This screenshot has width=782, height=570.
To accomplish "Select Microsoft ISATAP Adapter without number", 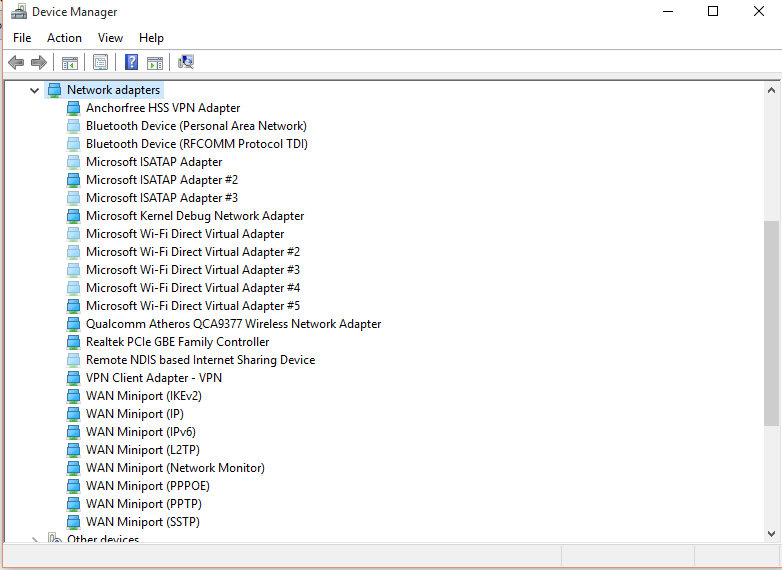I will 154,162.
